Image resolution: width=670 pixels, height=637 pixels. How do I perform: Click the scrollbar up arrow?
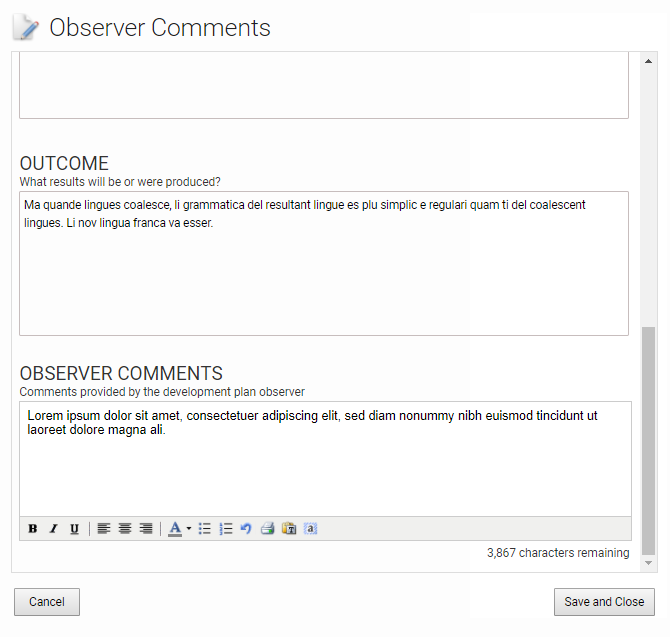click(x=648, y=61)
